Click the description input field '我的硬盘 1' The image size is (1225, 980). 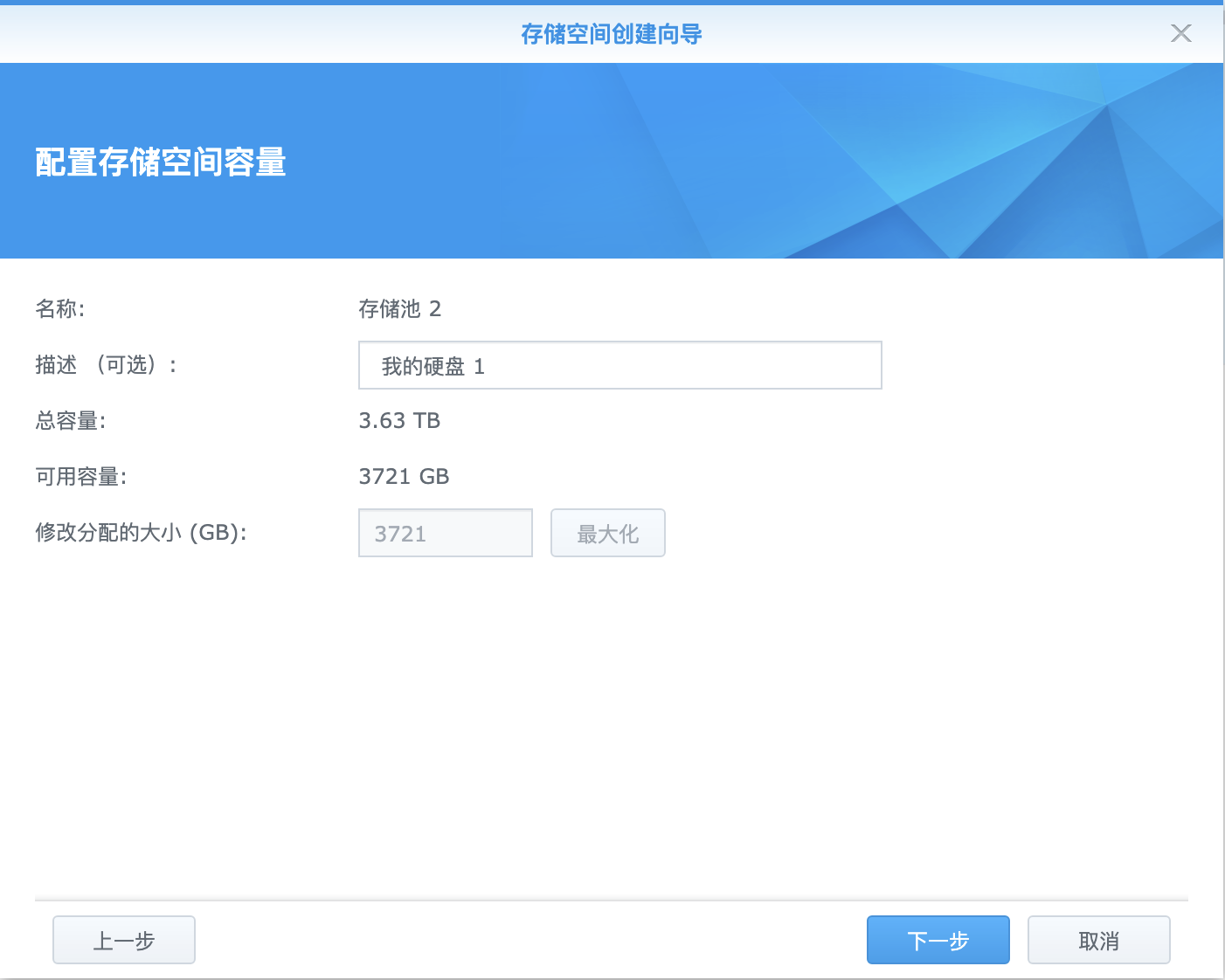[619, 365]
